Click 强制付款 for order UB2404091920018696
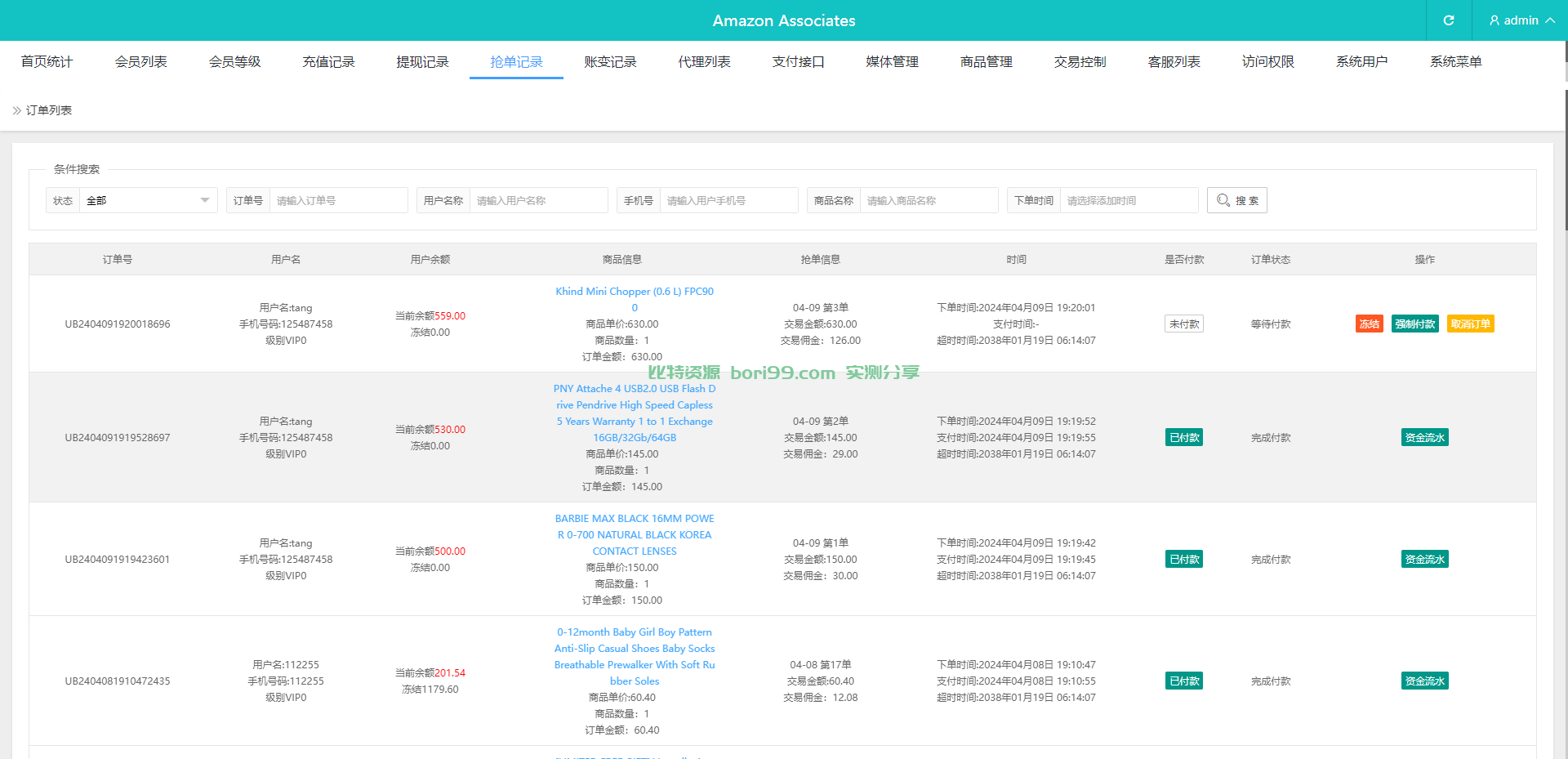Image resolution: width=1568 pixels, height=759 pixels. (x=1415, y=324)
